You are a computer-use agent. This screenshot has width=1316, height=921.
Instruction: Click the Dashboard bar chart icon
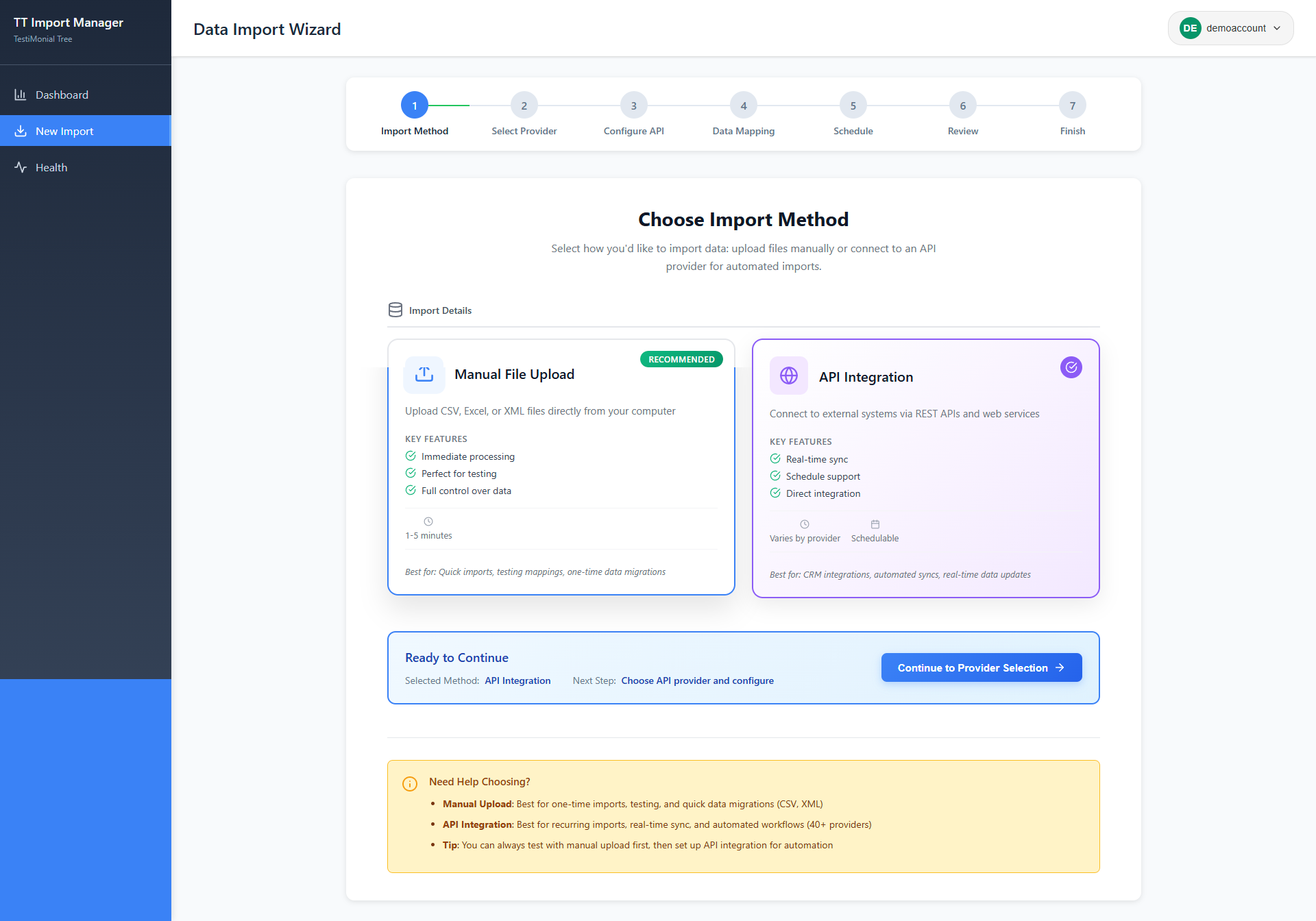21,95
